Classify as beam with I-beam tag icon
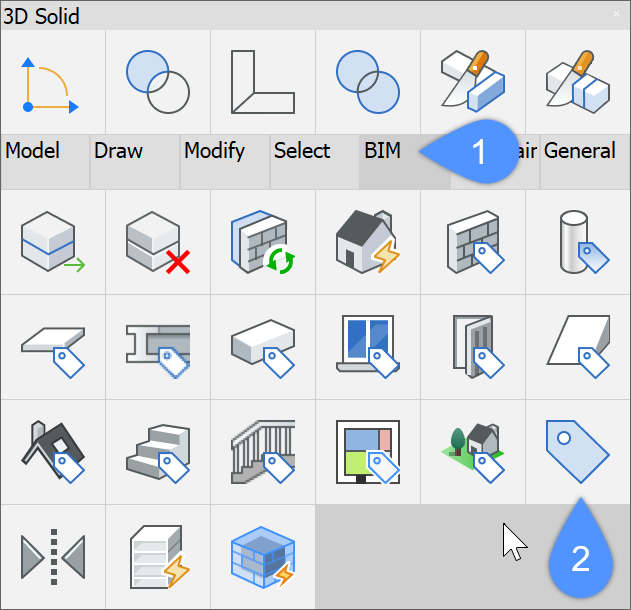The width and height of the screenshot is (631, 610). coord(157,346)
